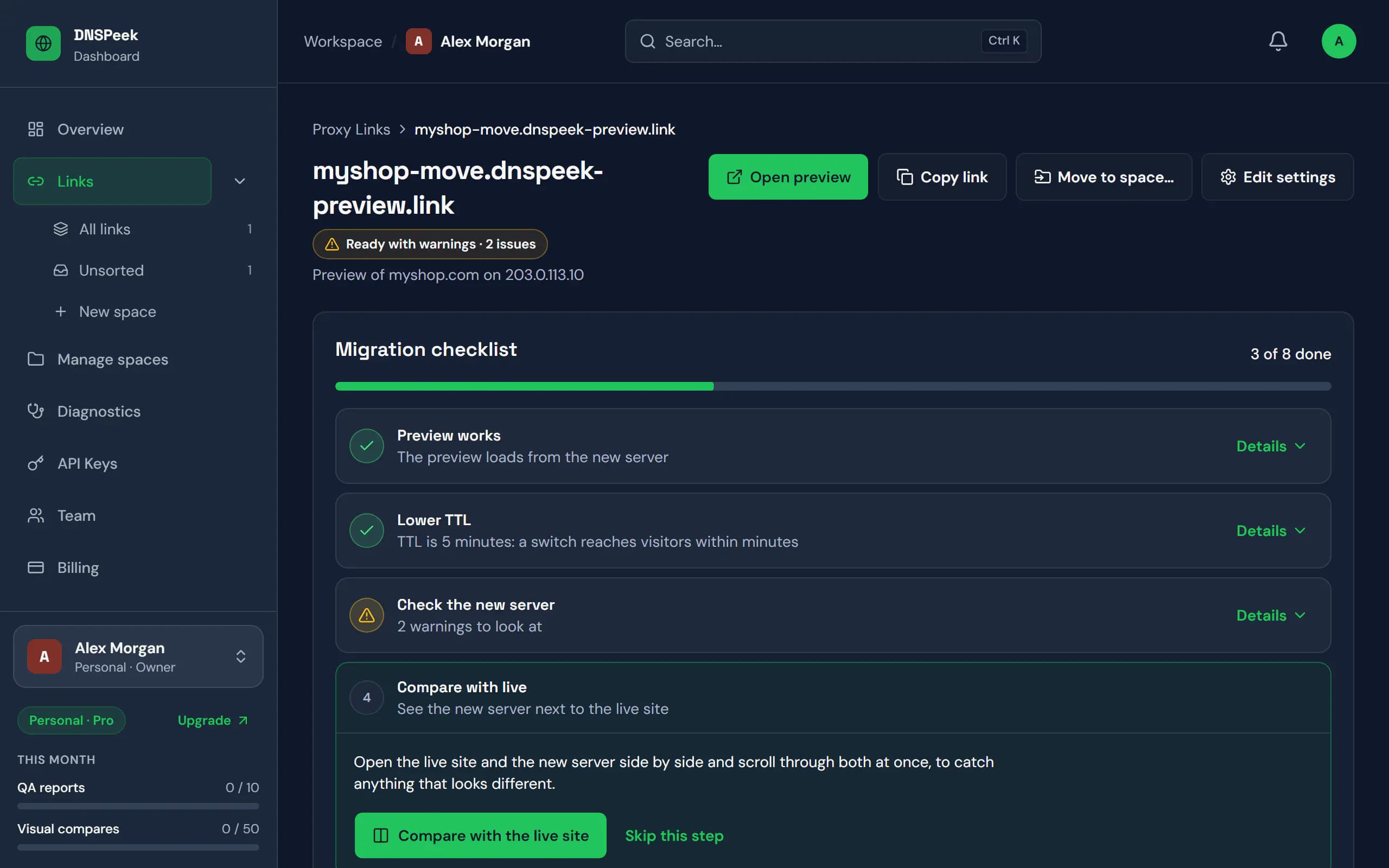Focus the Search input field
The image size is (1389, 868).
pos(833,41)
